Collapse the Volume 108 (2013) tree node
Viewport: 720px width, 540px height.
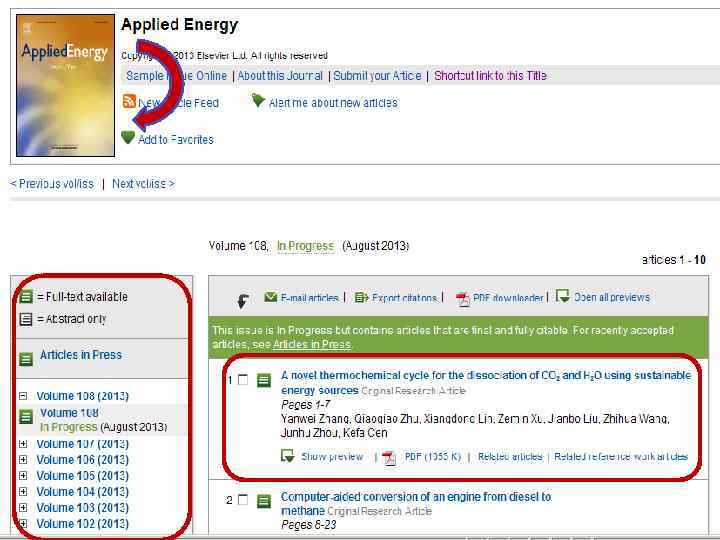[x=23, y=396]
